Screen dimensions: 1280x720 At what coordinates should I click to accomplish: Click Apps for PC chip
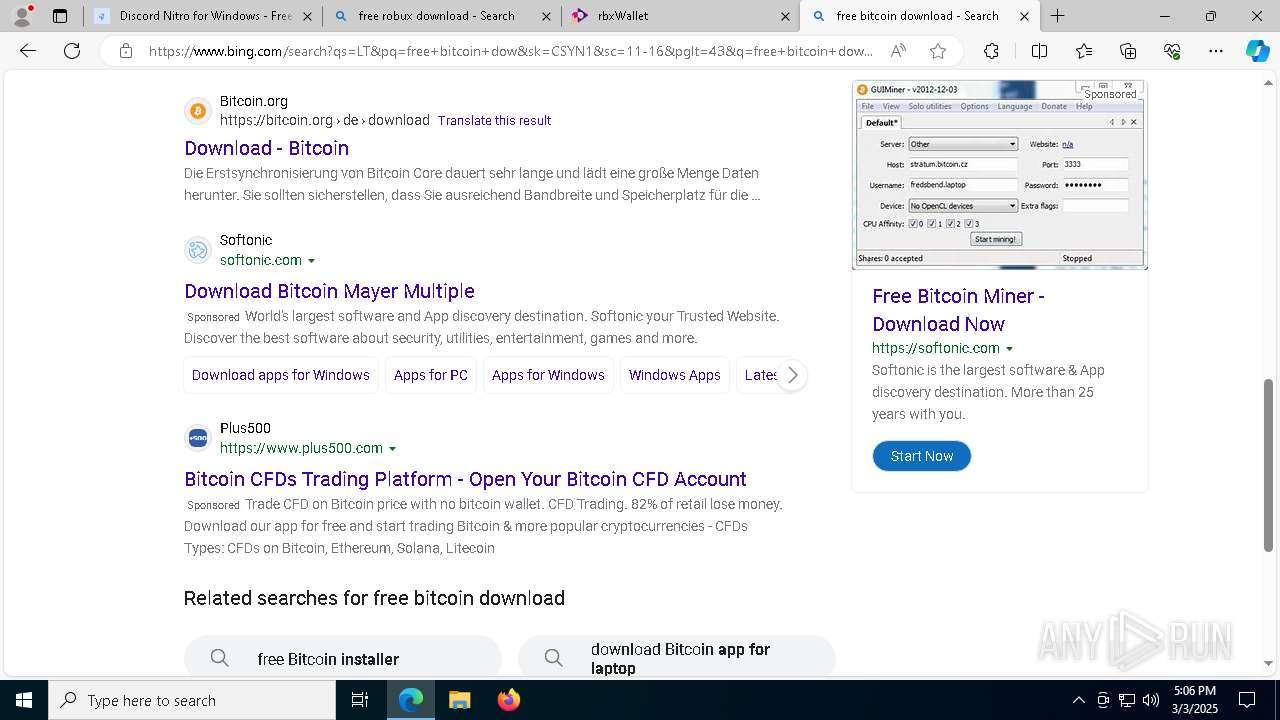pyautogui.click(x=431, y=375)
